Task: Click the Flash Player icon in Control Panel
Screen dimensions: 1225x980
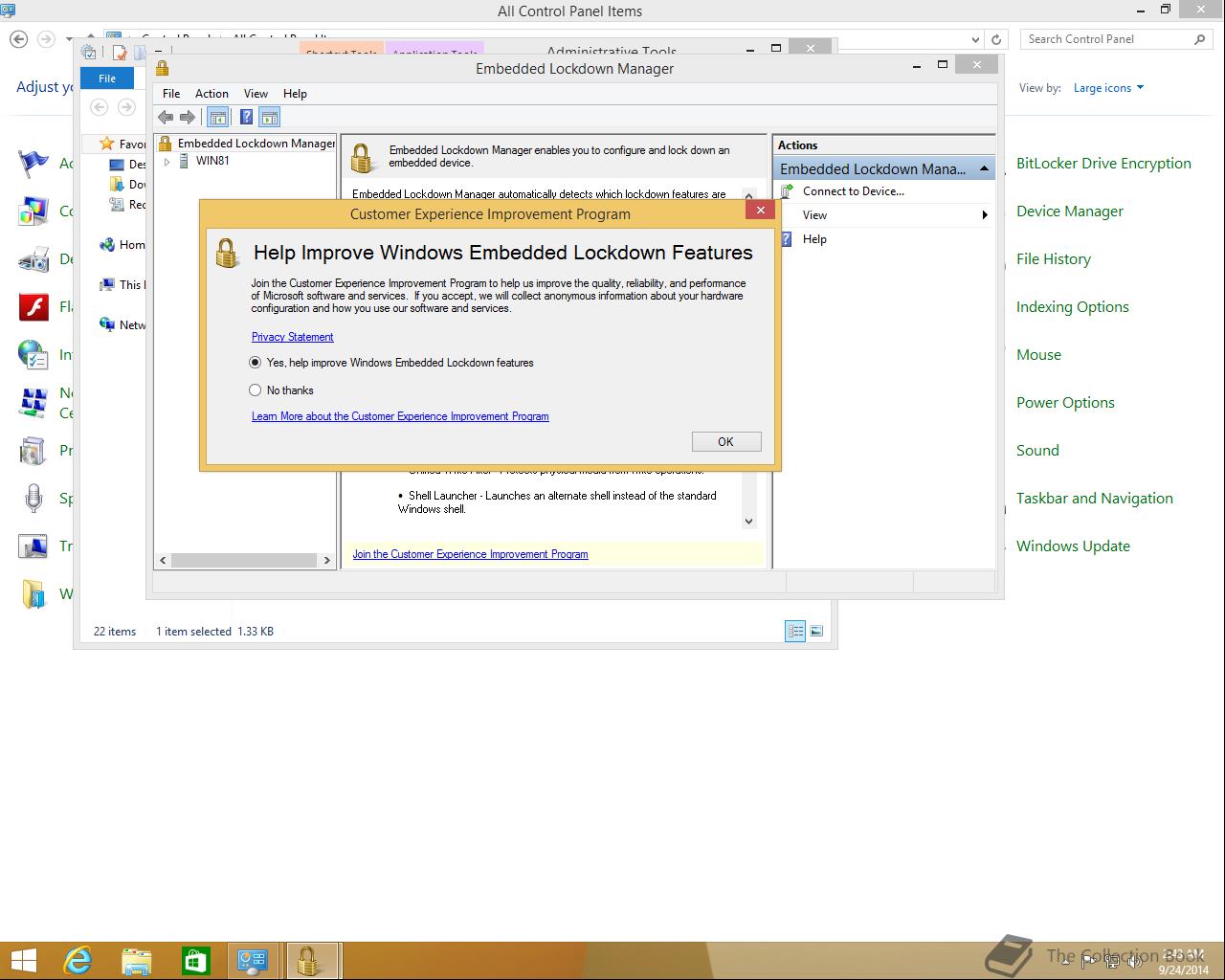Action: point(33,307)
